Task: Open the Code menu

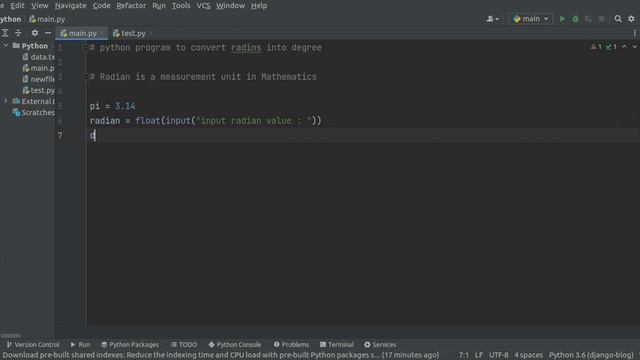Action: click(x=101, y=6)
